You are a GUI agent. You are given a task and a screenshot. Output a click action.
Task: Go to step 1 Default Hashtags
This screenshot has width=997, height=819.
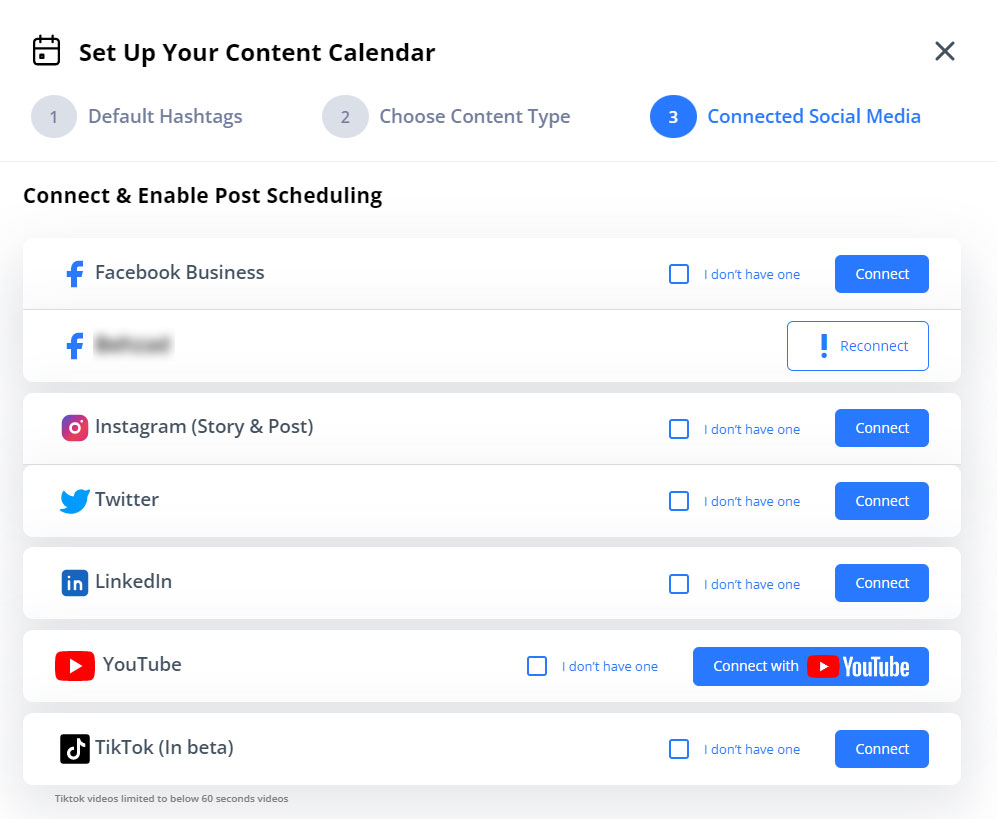[x=54, y=117]
